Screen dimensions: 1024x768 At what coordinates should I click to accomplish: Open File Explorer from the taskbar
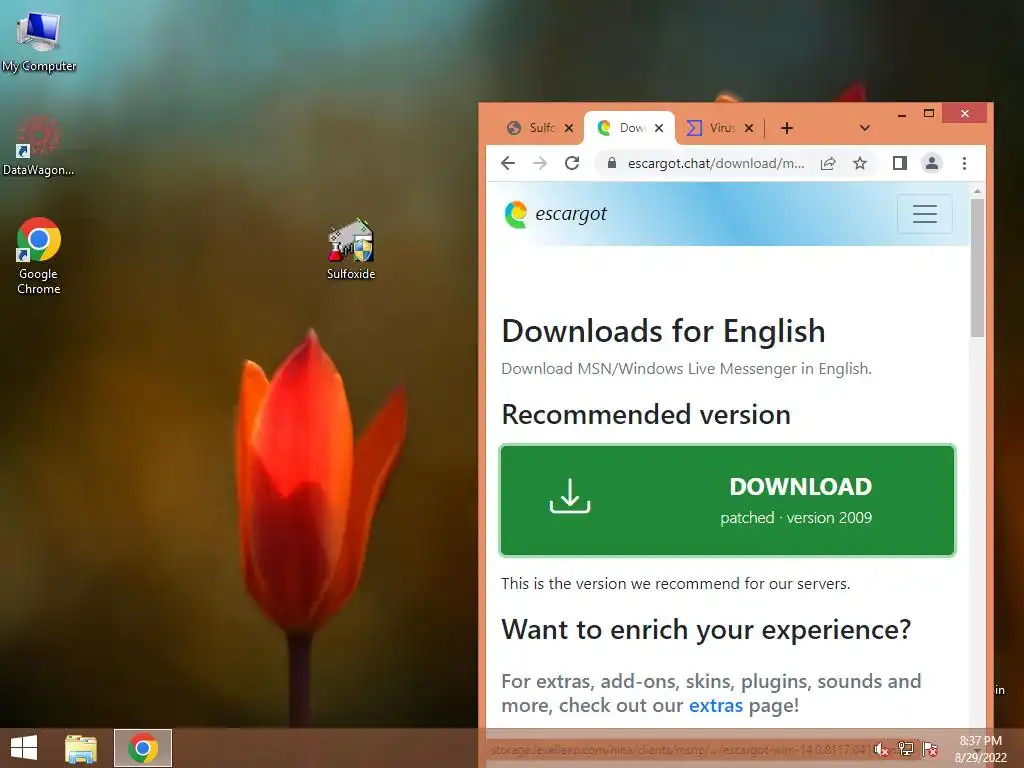[81, 748]
